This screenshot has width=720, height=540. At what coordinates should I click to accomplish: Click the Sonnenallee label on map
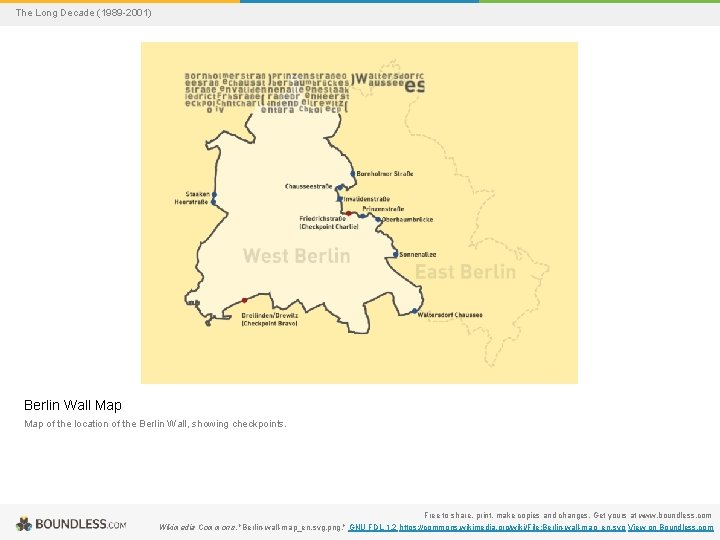point(417,254)
